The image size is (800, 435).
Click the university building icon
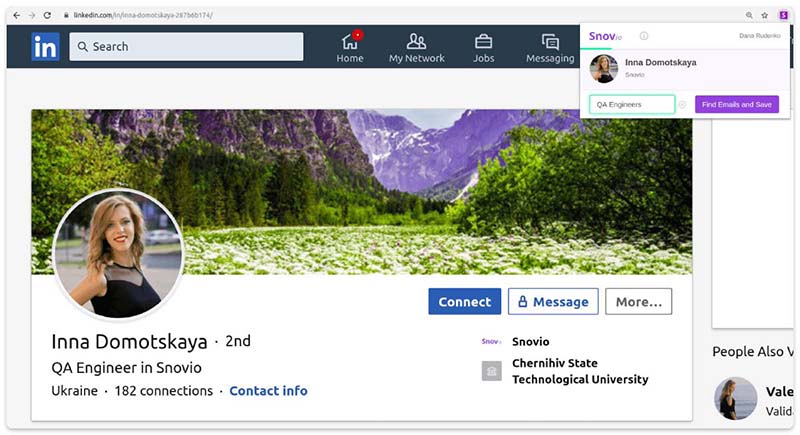(491, 371)
